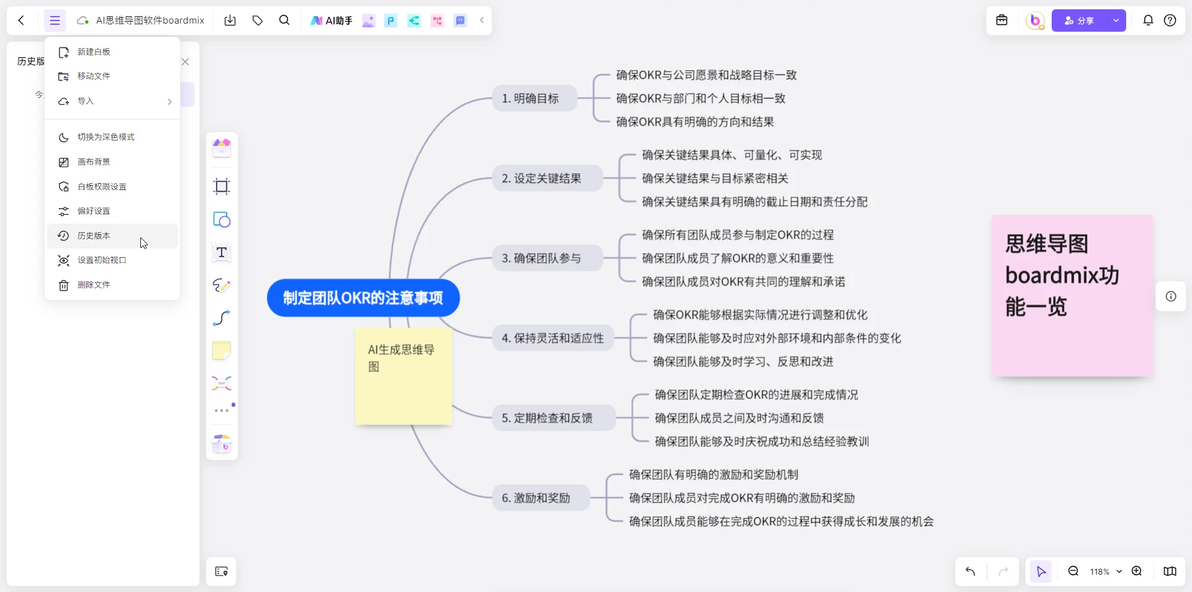Collapse the AI tools toolbar chevron
The width and height of the screenshot is (1192, 592).
481,21
